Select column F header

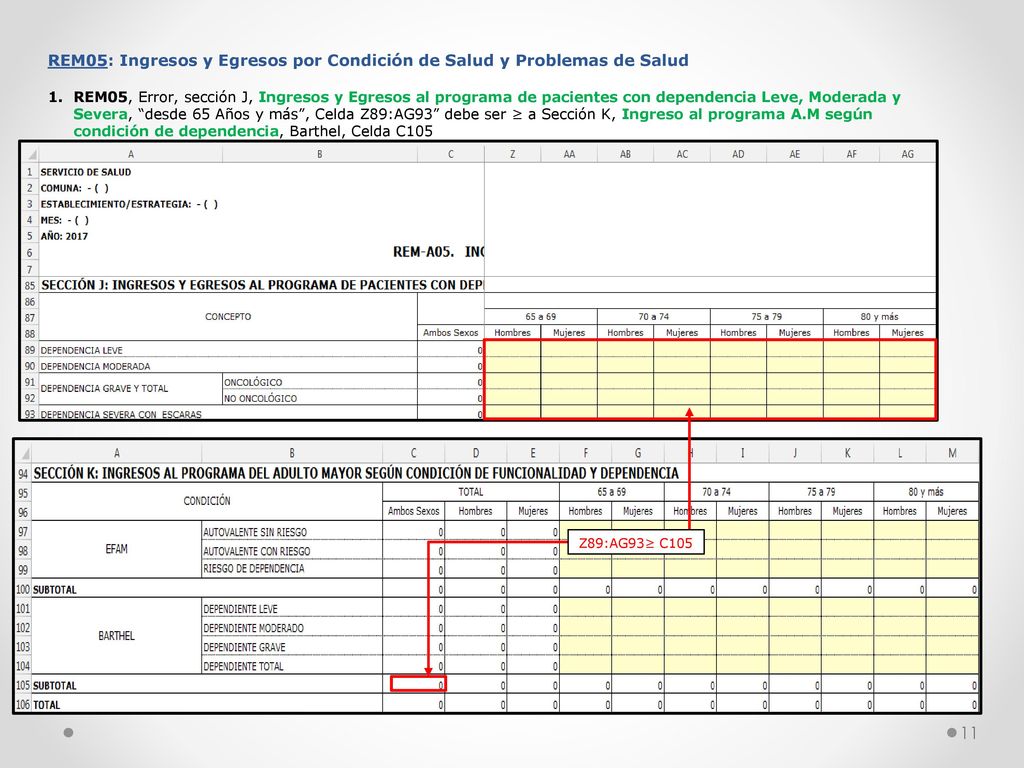[586, 453]
